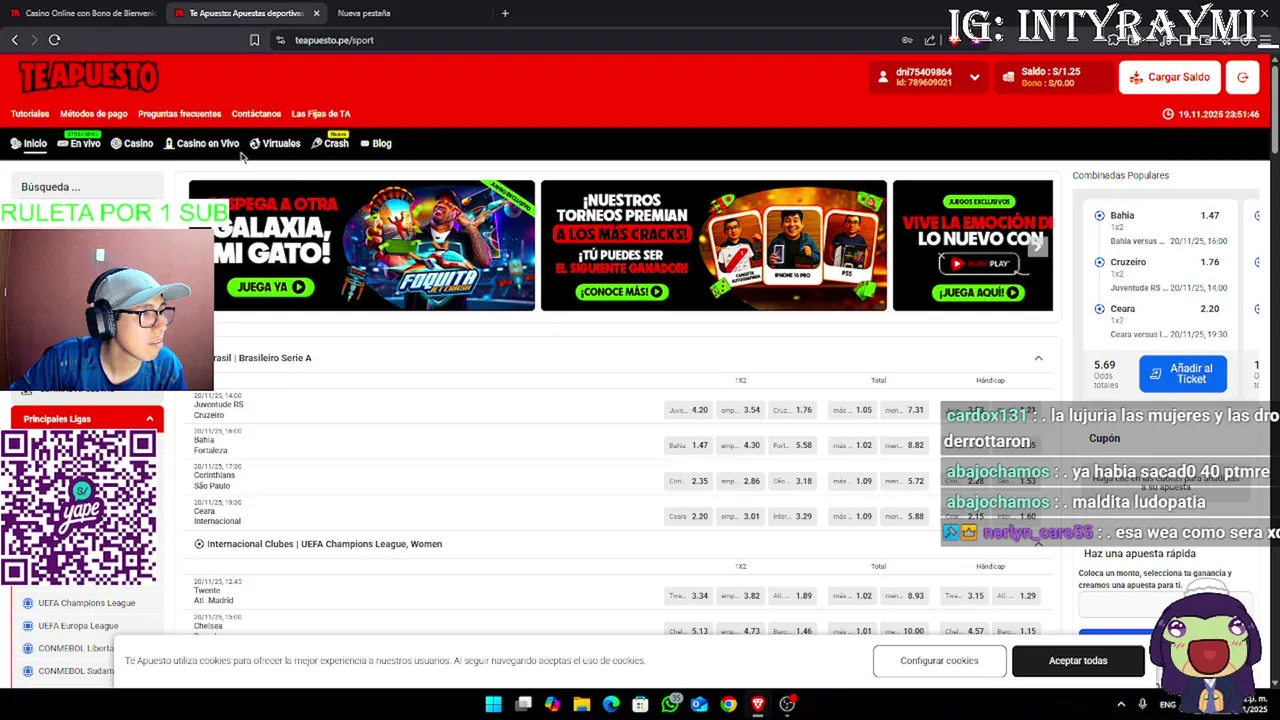Accept all cookies with Aceptar todas

1078,661
